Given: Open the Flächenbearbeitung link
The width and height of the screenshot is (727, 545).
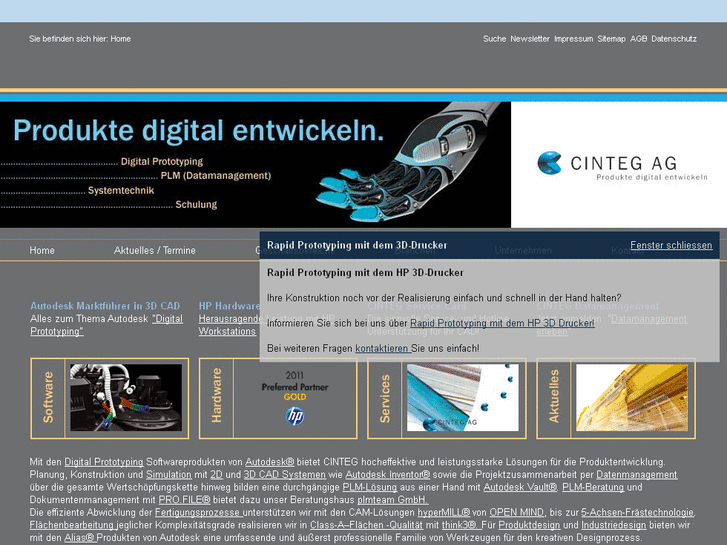Looking at the screenshot, I should coord(72,525).
